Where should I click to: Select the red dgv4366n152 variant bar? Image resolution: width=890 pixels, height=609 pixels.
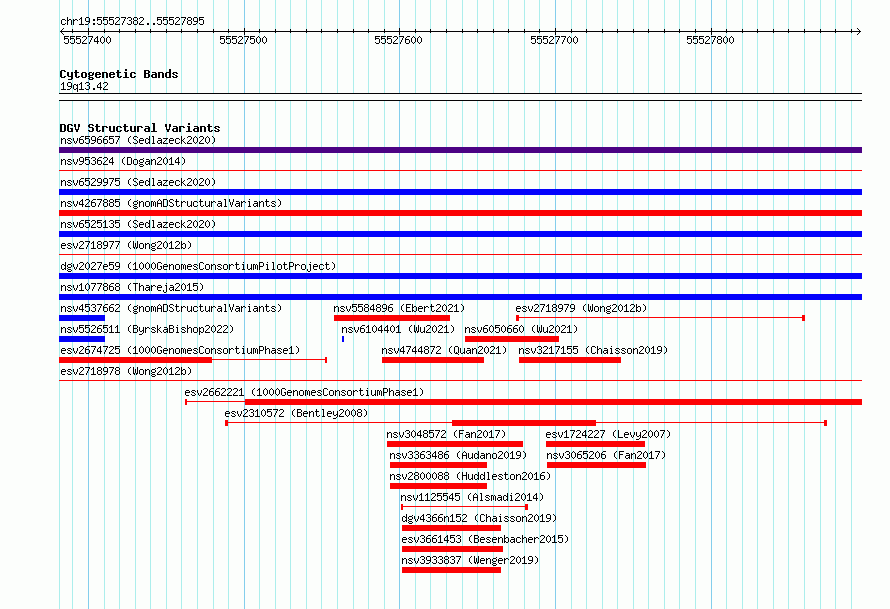pyautogui.click(x=451, y=528)
